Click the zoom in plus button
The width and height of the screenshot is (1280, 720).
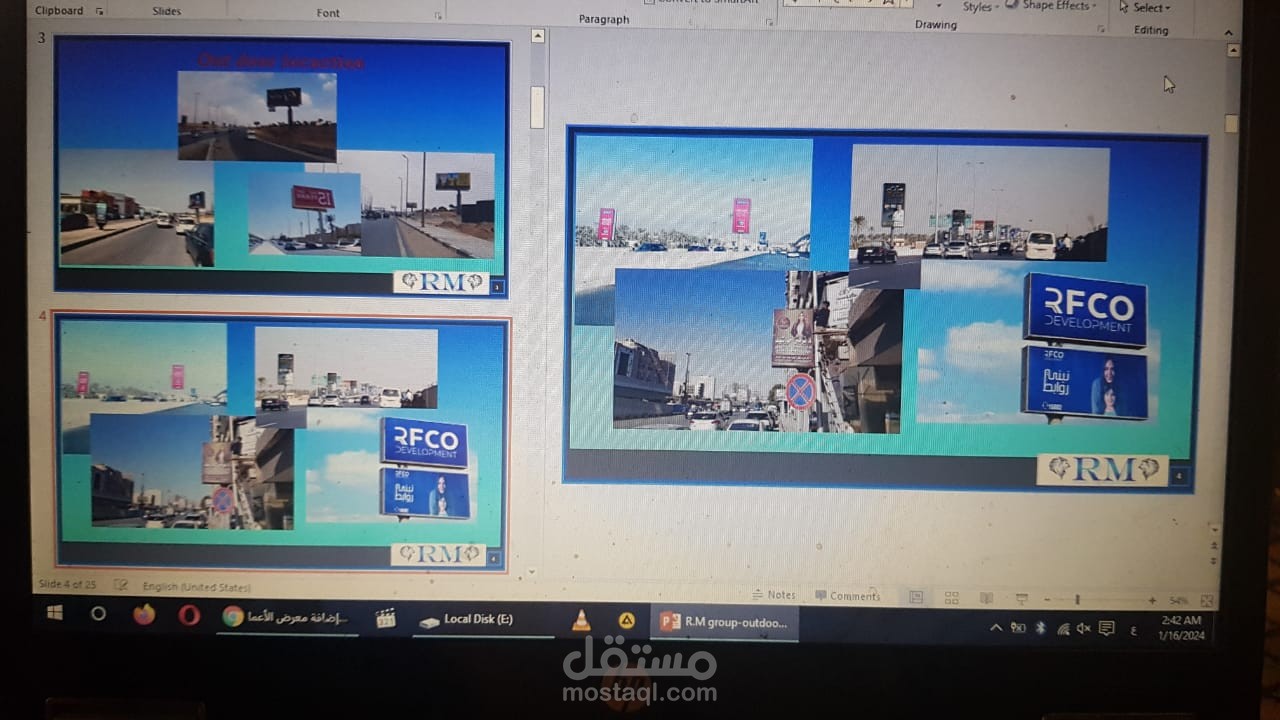tap(1152, 600)
